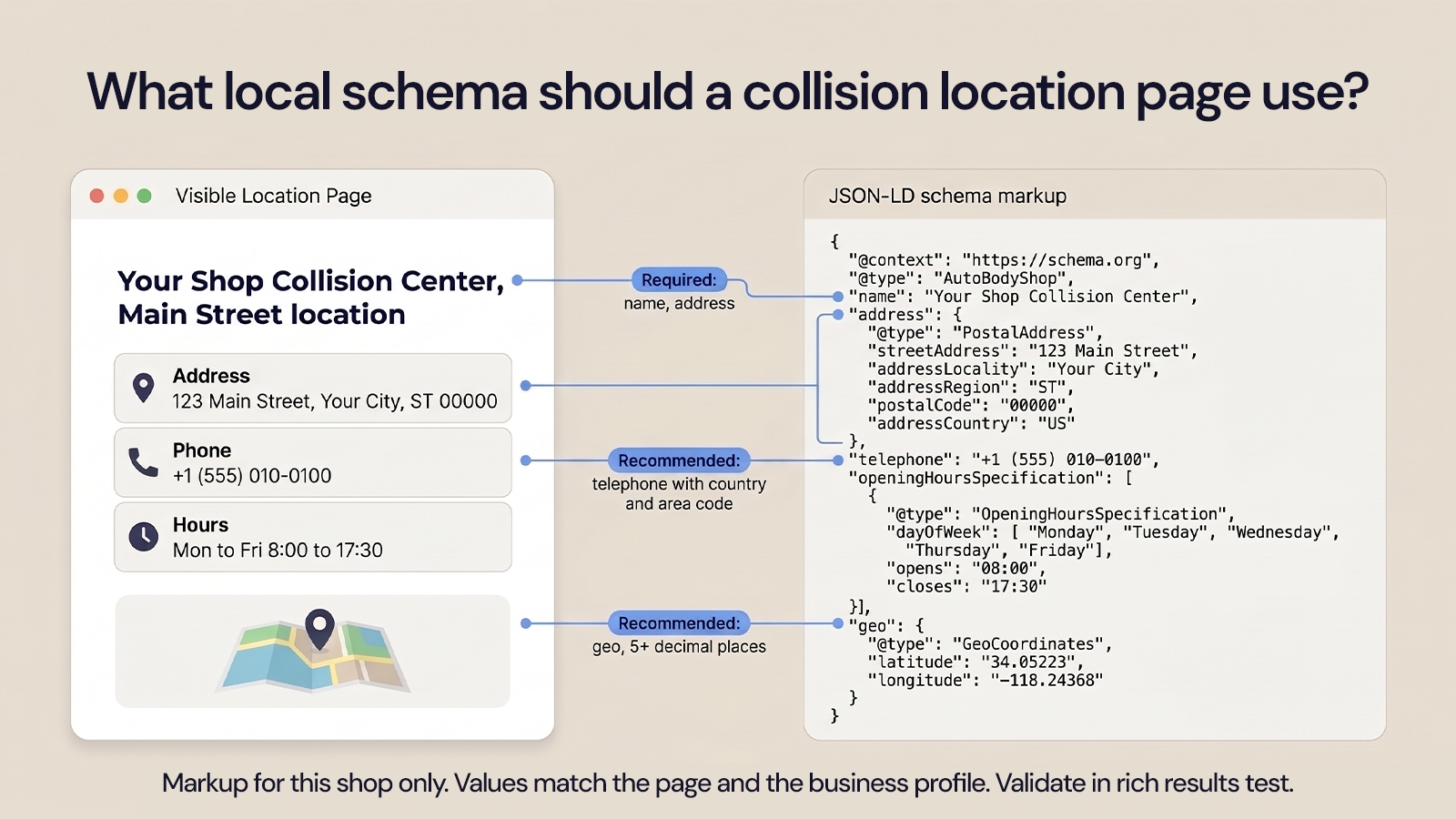Click the map pin icon beside Address

(143, 388)
